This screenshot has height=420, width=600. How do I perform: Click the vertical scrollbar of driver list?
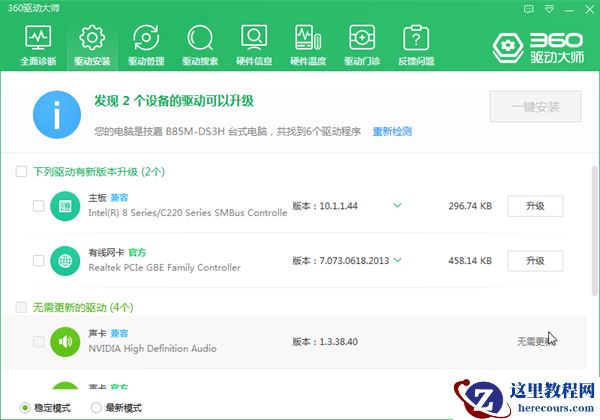[595, 231]
